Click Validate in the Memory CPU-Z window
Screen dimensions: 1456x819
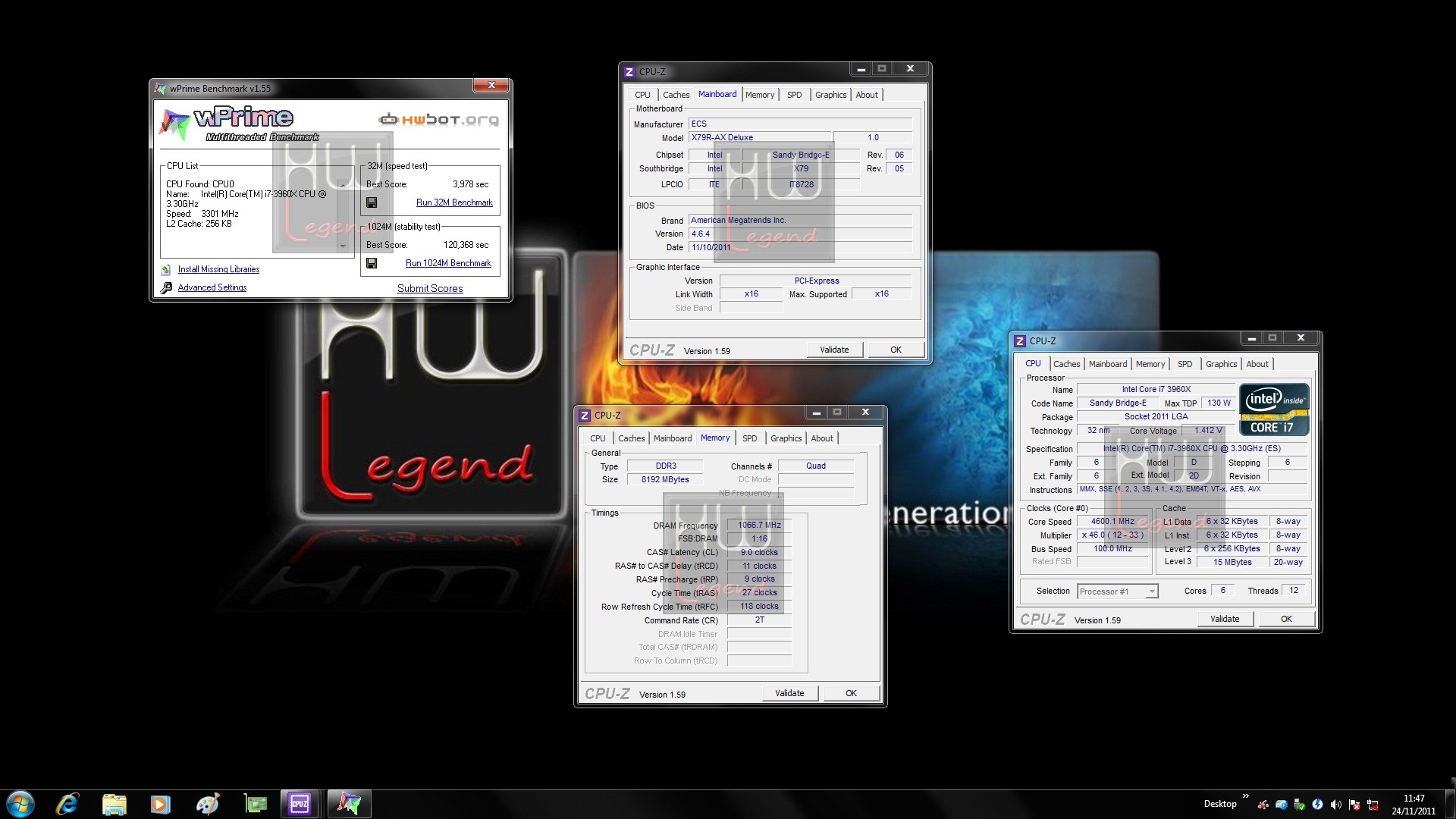point(789,693)
